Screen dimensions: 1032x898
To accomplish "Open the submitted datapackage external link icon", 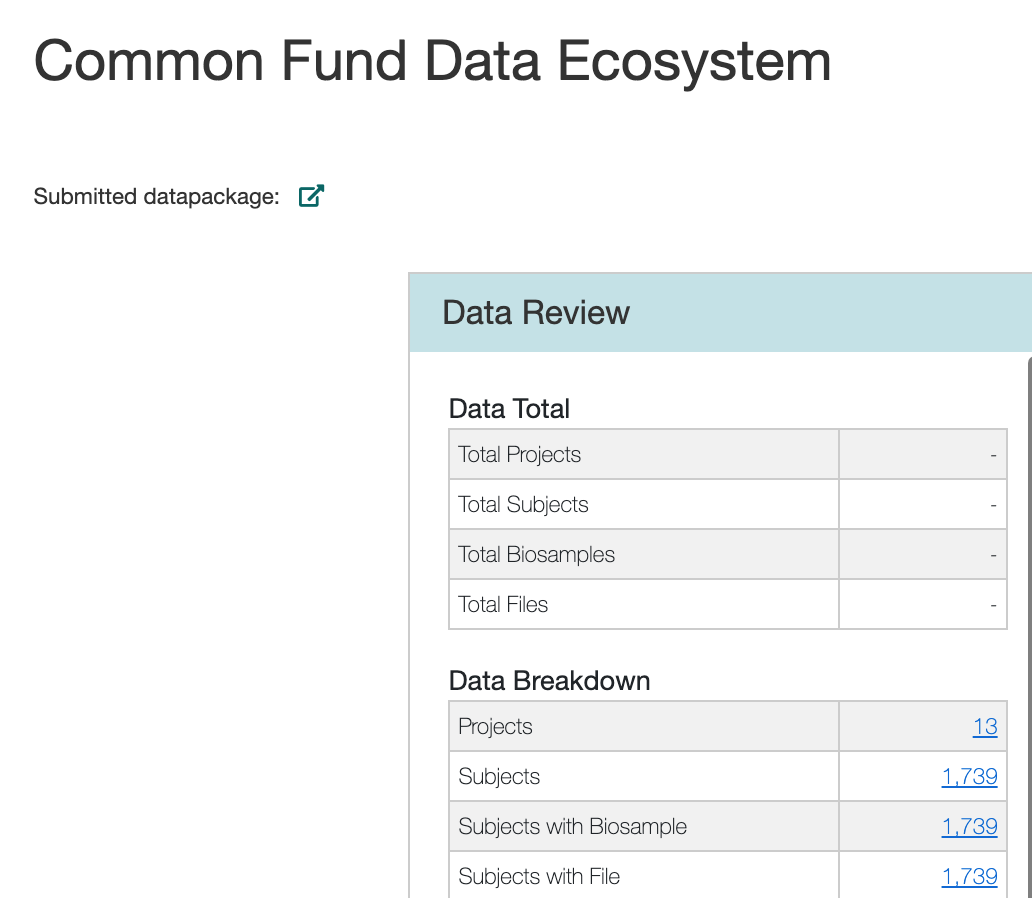I will [x=312, y=196].
